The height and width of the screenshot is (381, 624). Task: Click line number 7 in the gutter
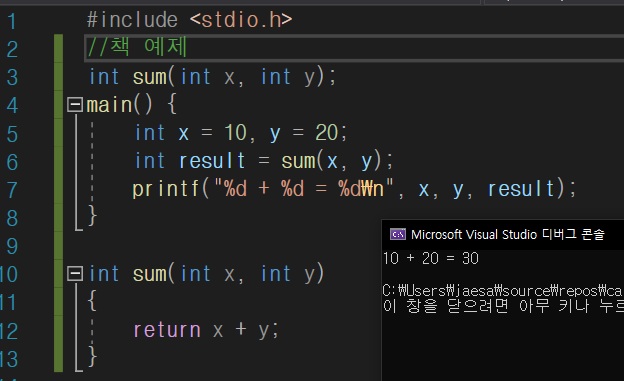point(12,190)
